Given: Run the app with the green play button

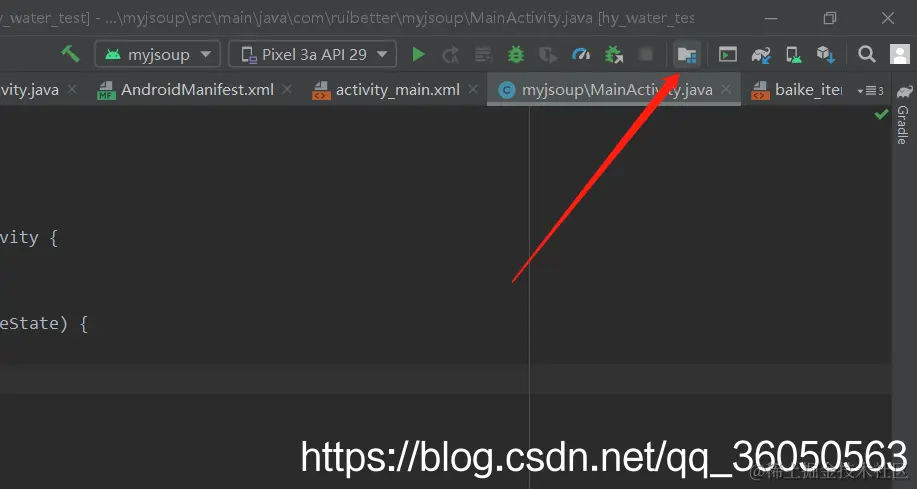Looking at the screenshot, I should click(x=418, y=54).
